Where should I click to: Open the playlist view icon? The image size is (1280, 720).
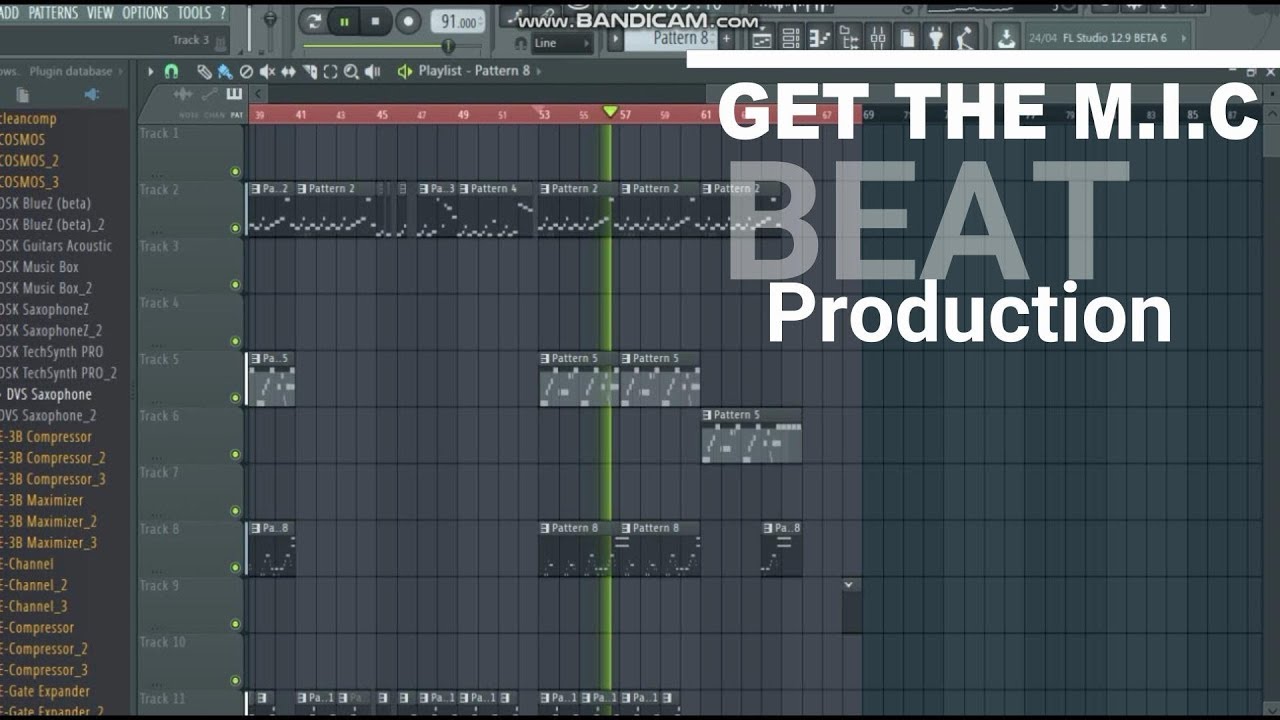(761, 39)
